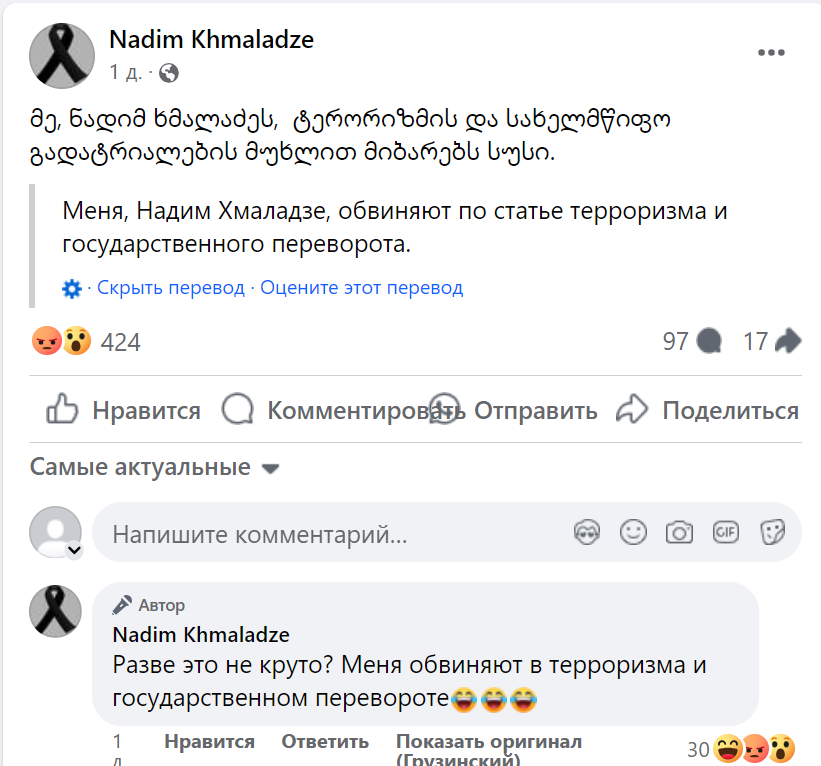Type in the Напишите комментарий field
821x766 pixels.
[330, 534]
